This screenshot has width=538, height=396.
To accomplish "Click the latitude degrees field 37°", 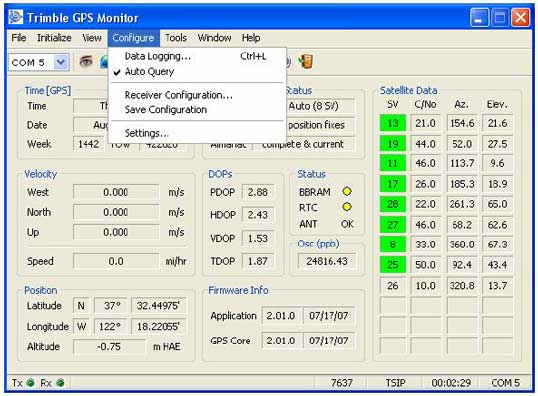I will 112,305.
